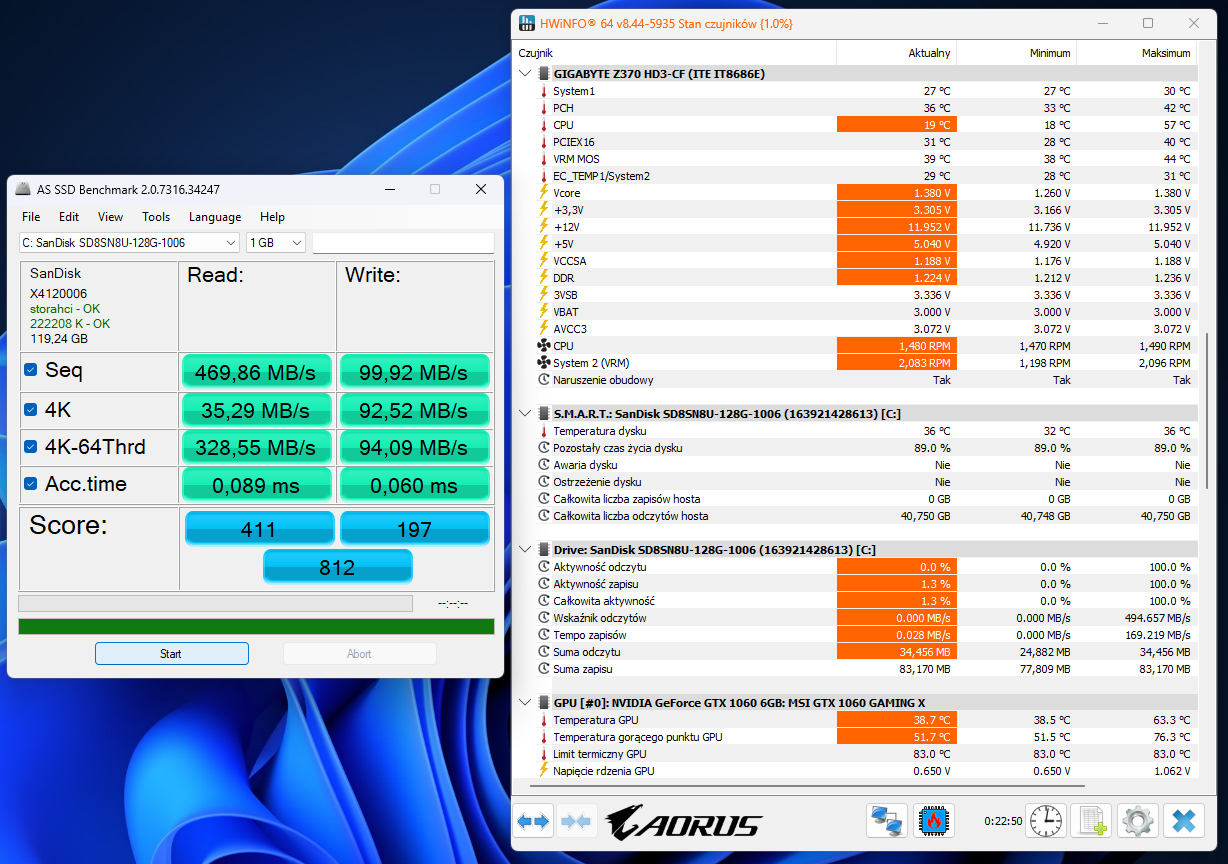Screen dimensions: 1228x864
Task: Click the AORUS logo
Action: pyautogui.click(x=684, y=822)
